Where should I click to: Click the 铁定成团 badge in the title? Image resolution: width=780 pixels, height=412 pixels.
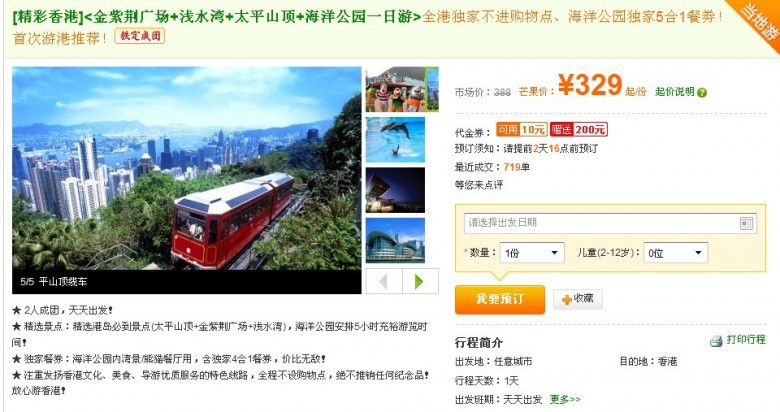click(140, 36)
